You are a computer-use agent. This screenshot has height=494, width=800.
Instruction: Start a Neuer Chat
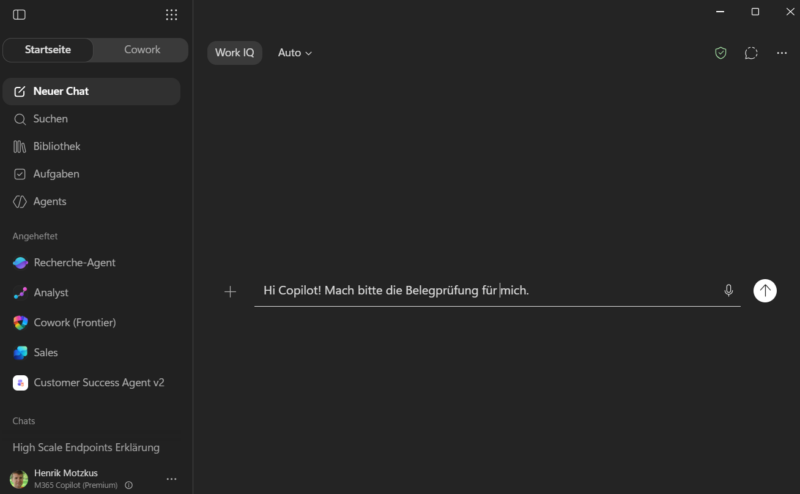click(x=91, y=91)
